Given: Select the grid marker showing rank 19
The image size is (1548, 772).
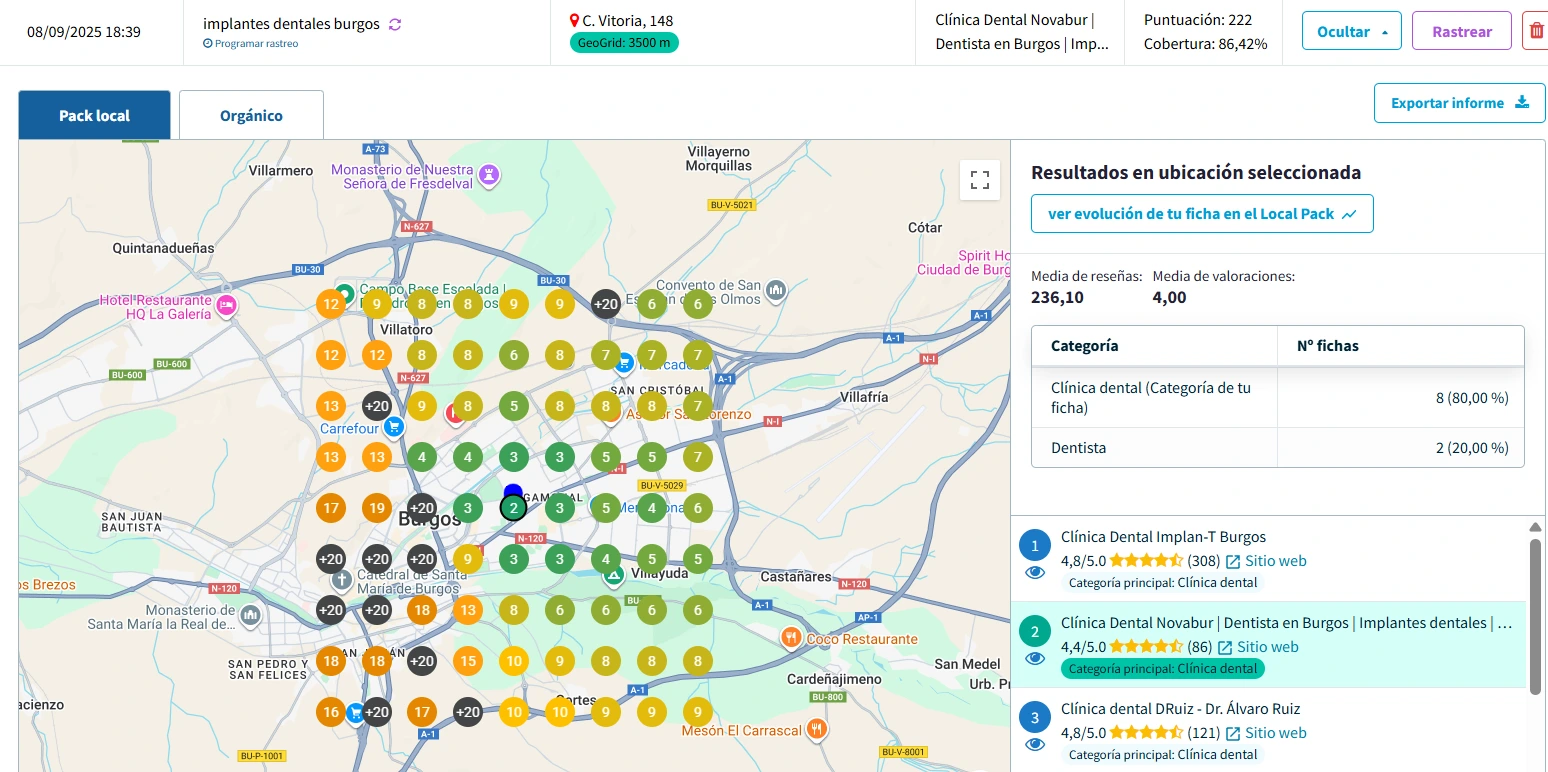Looking at the screenshot, I should [376, 508].
